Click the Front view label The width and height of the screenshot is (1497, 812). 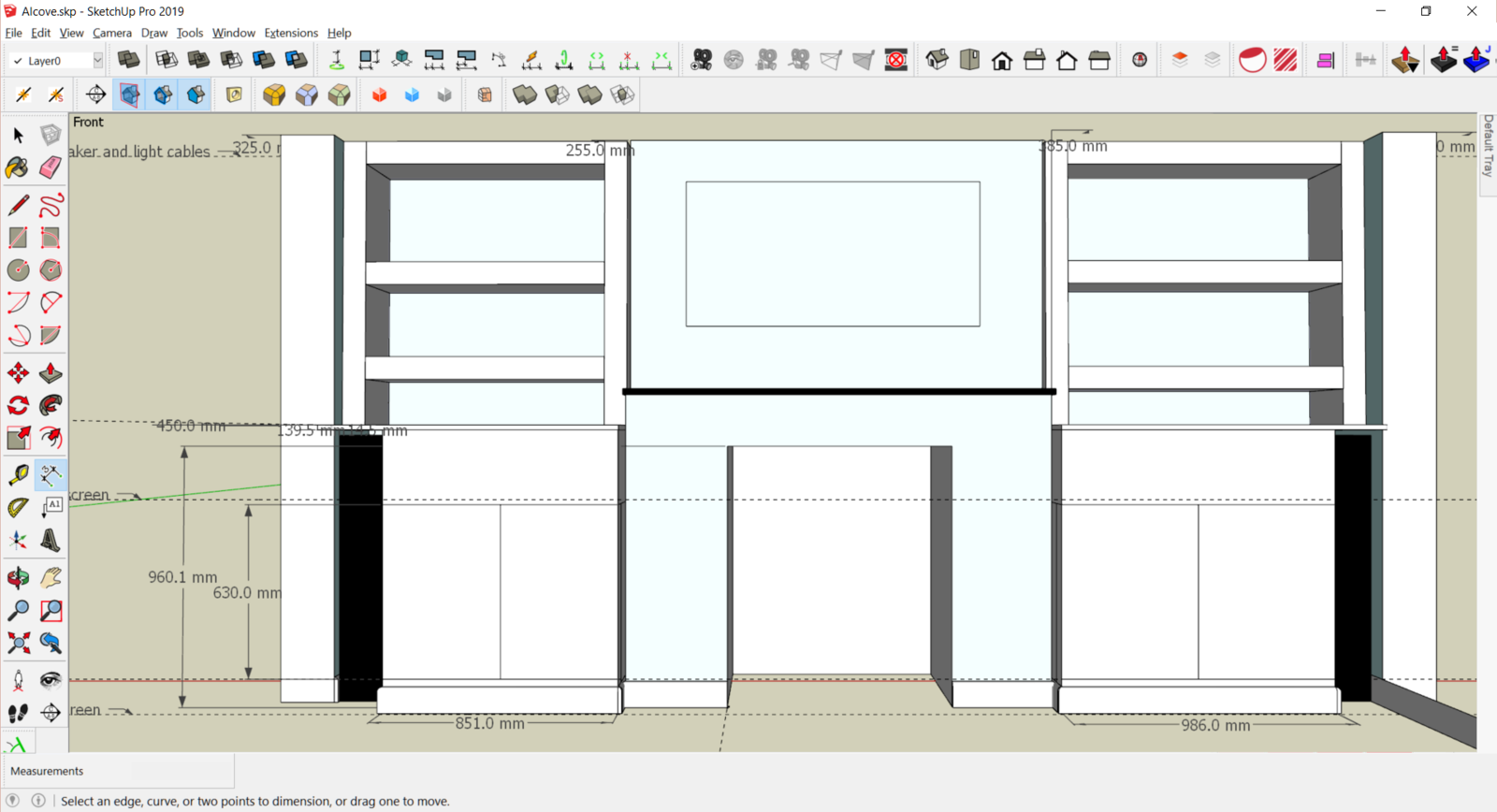[x=88, y=122]
